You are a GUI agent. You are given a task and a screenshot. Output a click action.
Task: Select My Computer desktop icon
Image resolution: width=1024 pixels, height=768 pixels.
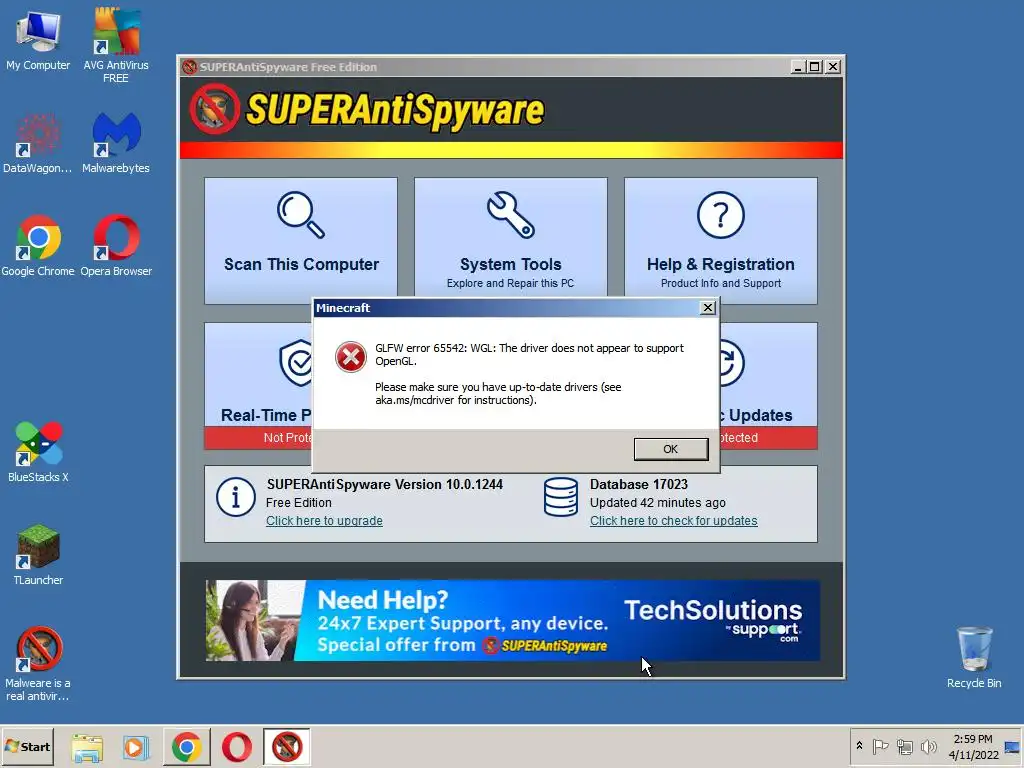[38, 41]
